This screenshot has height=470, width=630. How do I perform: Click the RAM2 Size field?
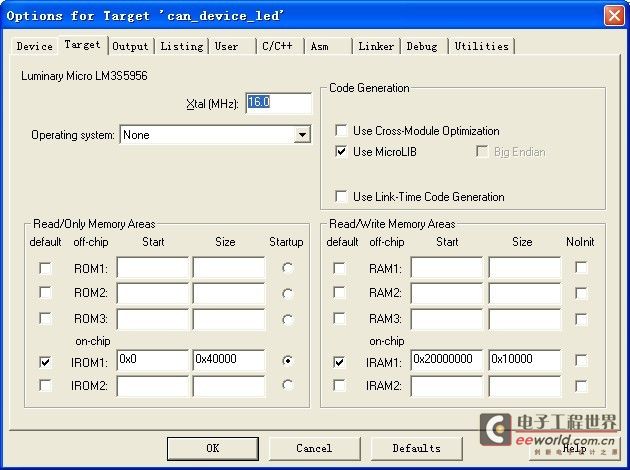pos(524,293)
